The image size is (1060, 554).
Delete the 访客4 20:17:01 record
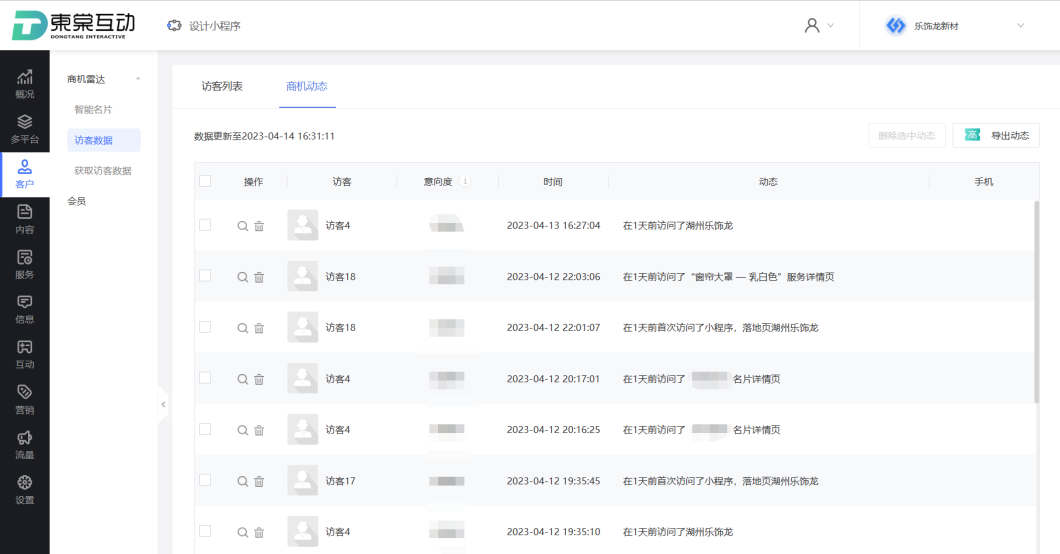pyautogui.click(x=259, y=379)
